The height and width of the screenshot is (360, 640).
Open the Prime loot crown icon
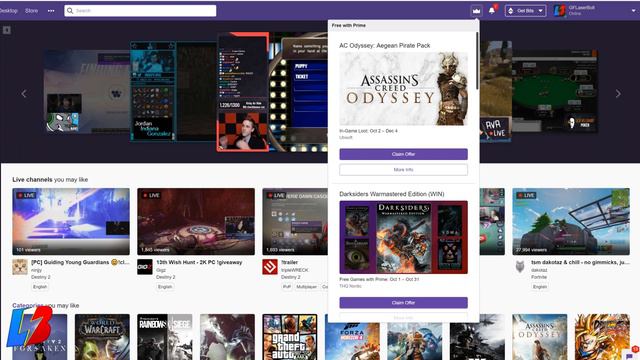(x=476, y=11)
